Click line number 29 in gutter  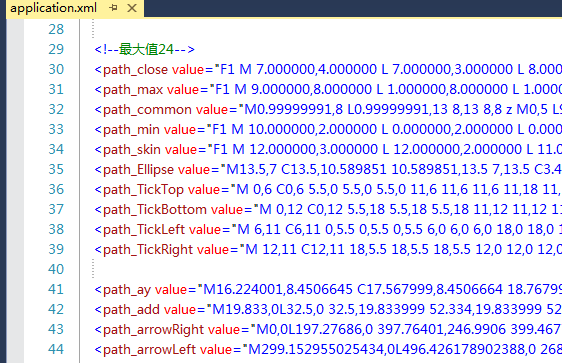point(56,49)
